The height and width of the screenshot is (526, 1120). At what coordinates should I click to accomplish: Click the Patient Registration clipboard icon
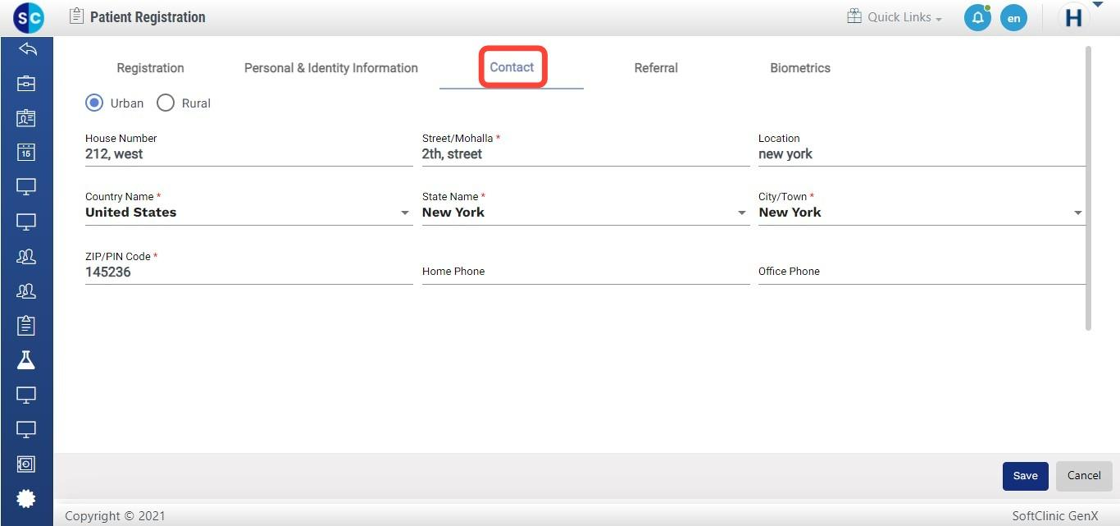tap(76, 16)
